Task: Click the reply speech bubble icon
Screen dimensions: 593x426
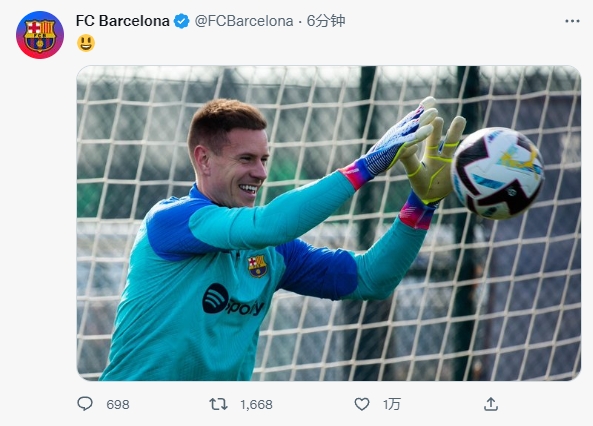Action: coord(85,404)
